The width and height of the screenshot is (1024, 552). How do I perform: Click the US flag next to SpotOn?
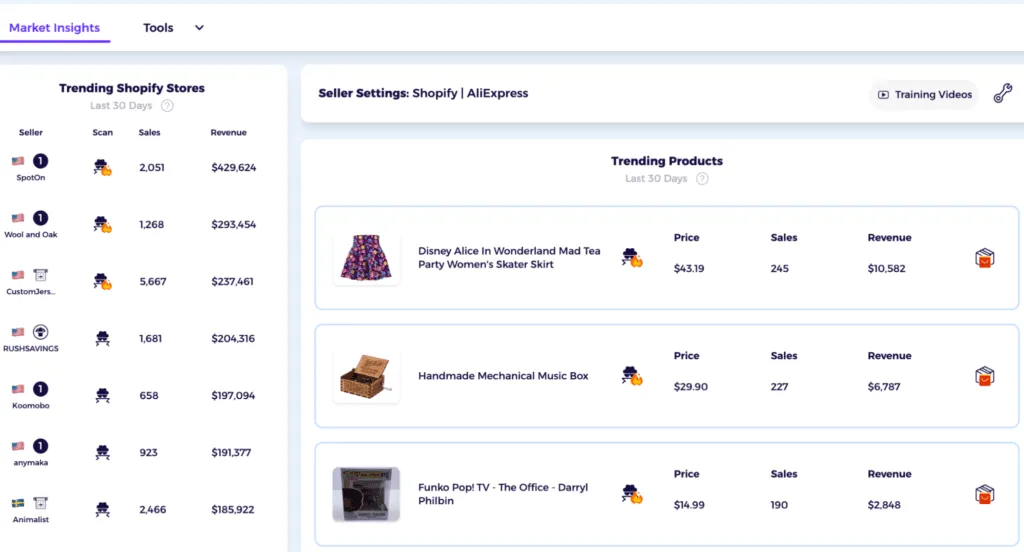(18, 161)
